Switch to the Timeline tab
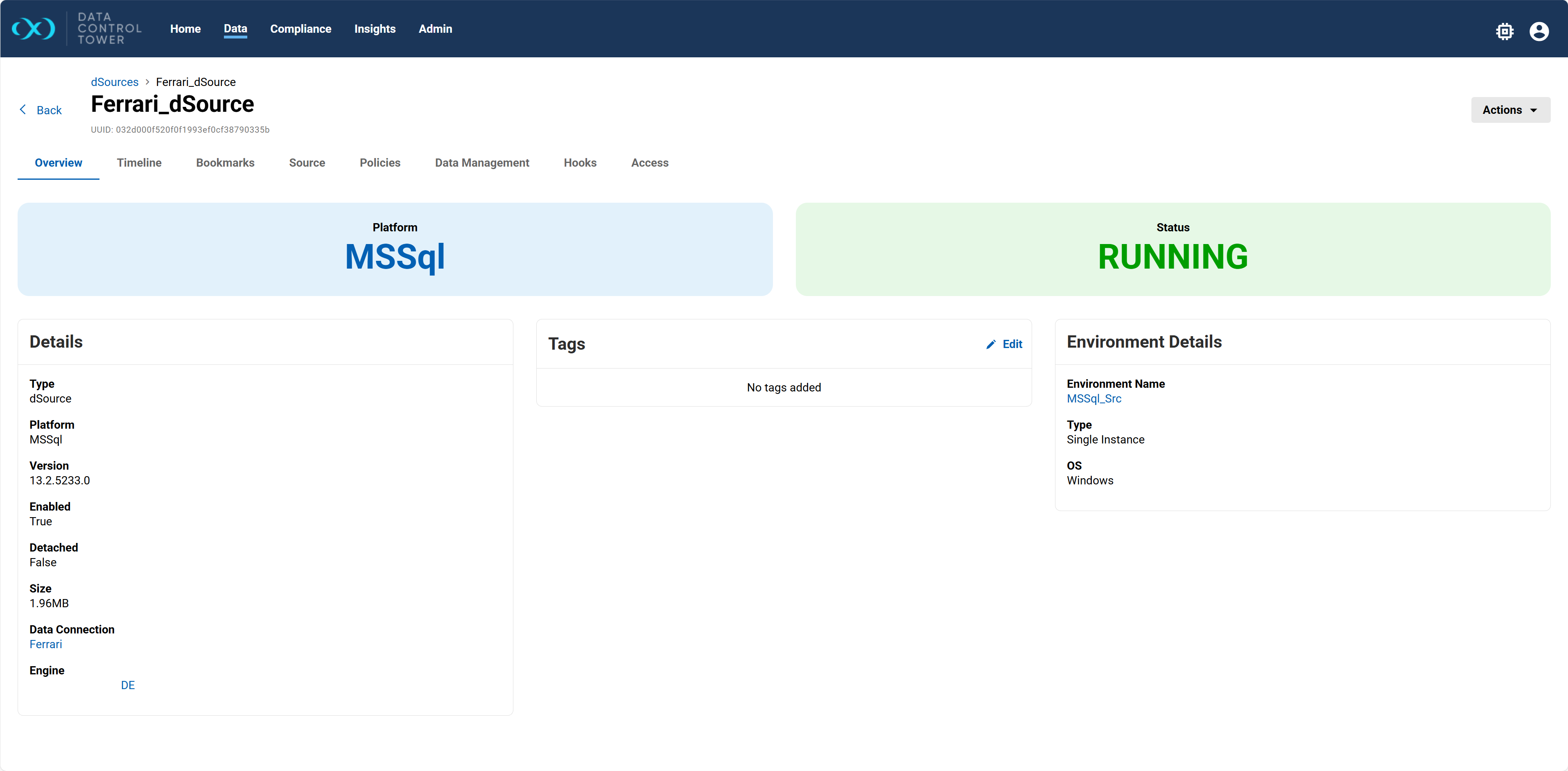The width and height of the screenshot is (1568, 771). click(139, 163)
